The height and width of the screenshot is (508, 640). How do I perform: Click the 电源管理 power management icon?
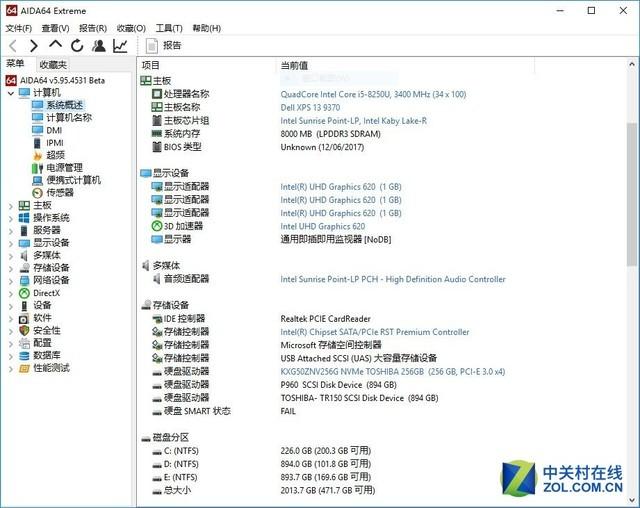point(38,168)
